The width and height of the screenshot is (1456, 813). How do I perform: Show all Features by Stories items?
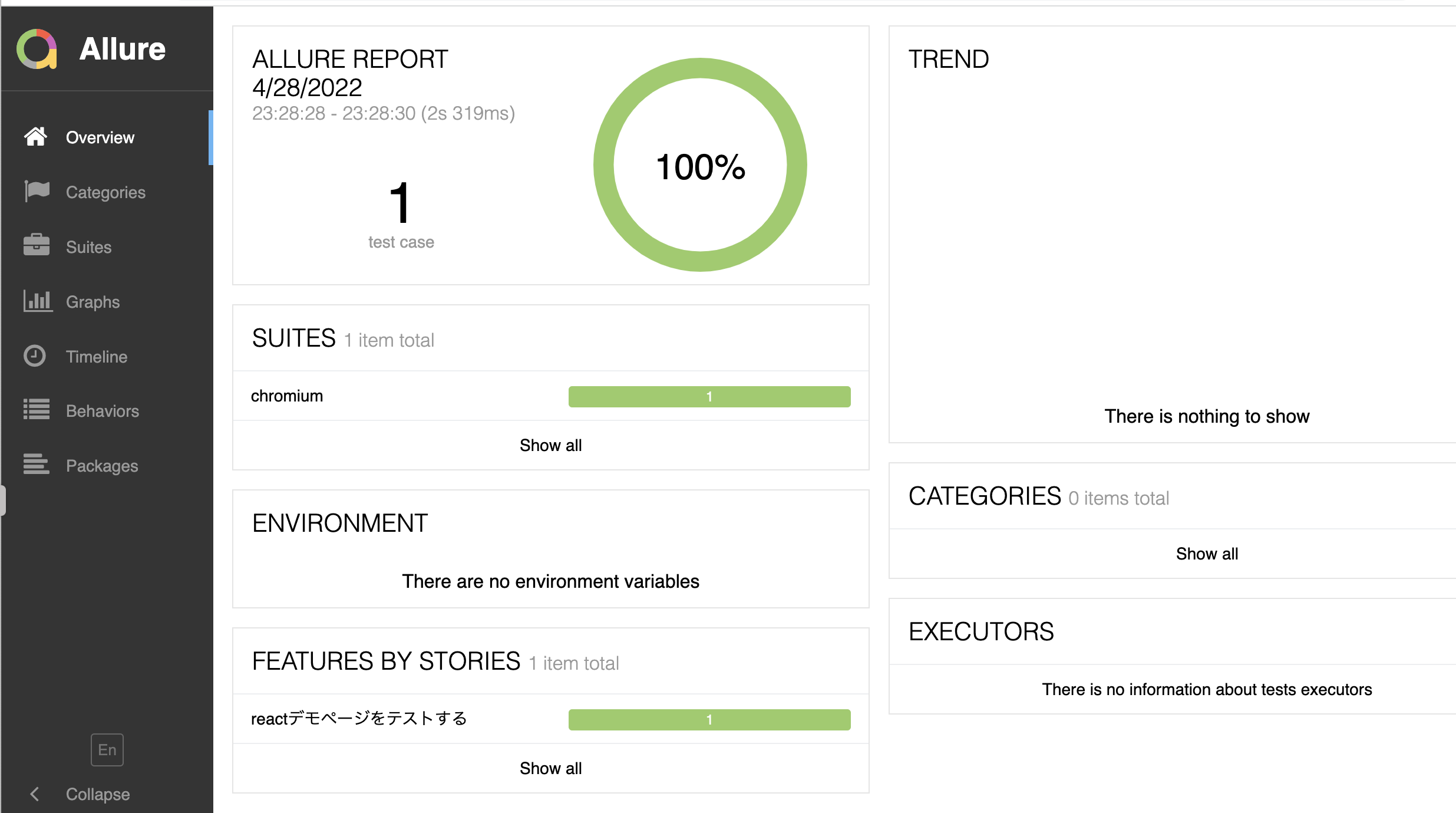coord(550,769)
